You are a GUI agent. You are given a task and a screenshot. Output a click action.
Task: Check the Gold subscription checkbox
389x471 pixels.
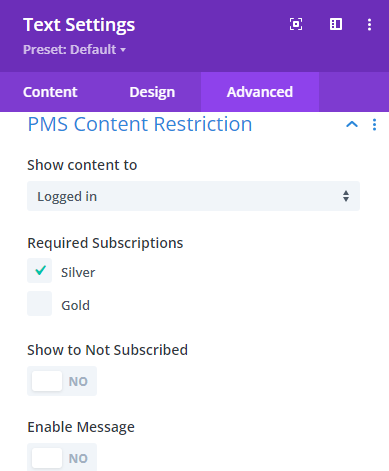tap(40, 303)
